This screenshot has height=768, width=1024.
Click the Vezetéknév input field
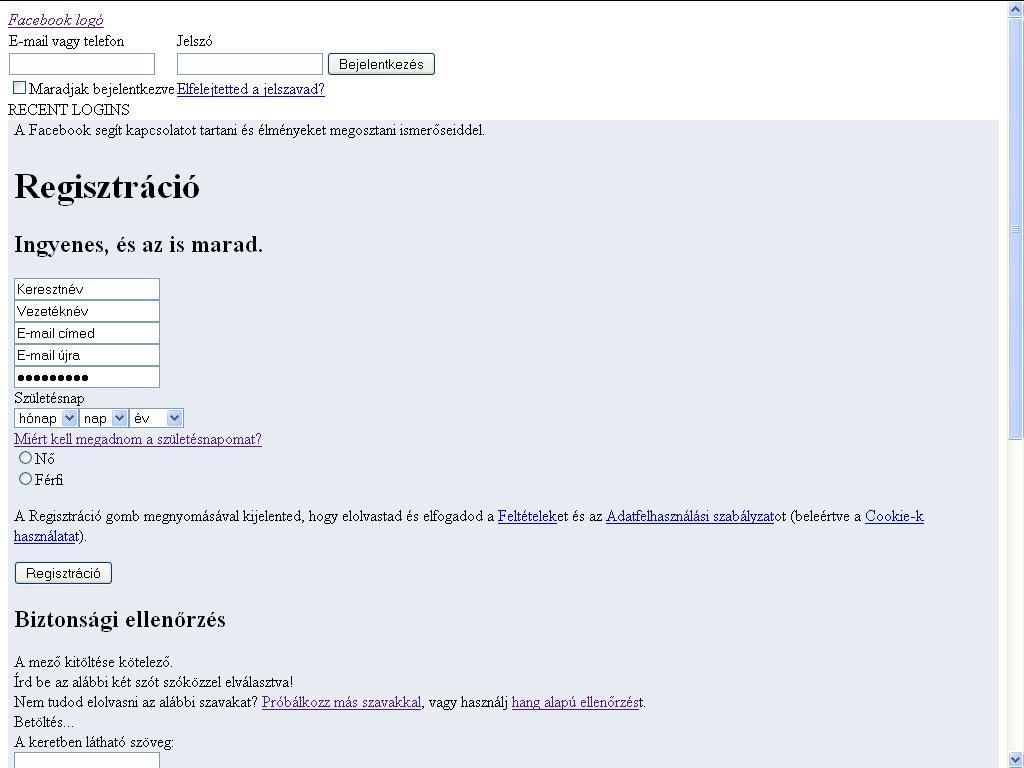(87, 312)
